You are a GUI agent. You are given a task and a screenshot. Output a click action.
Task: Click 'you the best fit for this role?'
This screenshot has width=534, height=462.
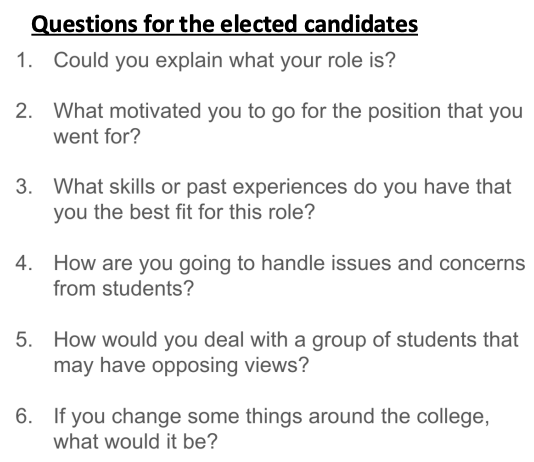184,212
